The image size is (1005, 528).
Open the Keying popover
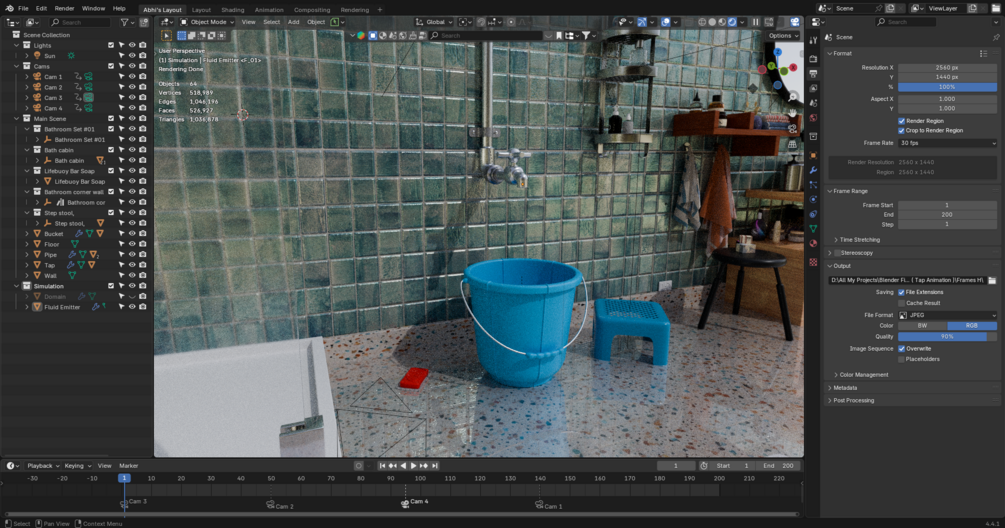coord(77,466)
